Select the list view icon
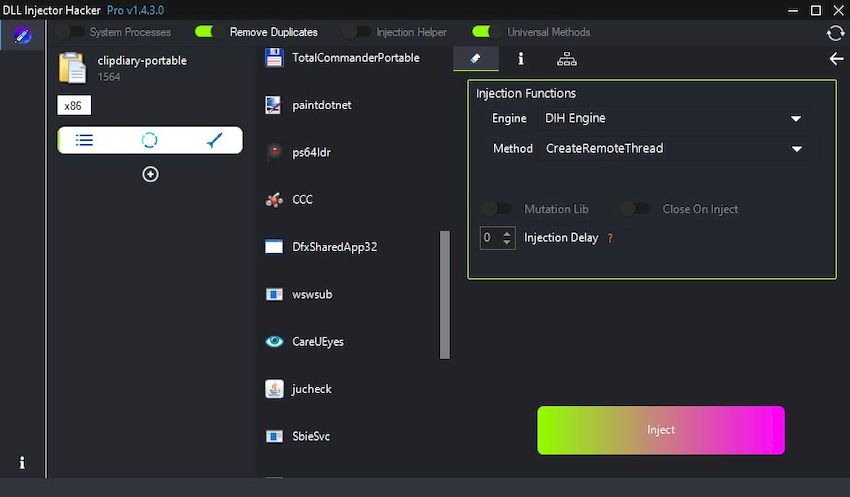 [x=84, y=140]
